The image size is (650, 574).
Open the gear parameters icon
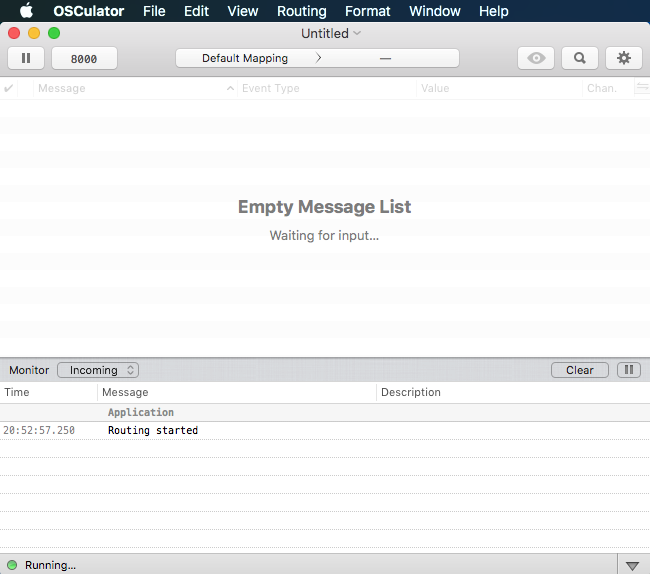624,58
